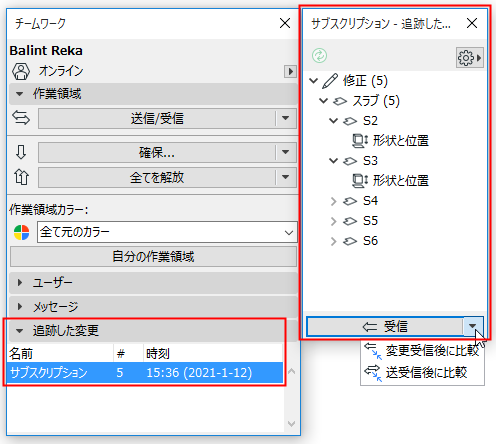Image resolution: width=496 pixels, height=444 pixels.
Task: Click the geometry icon beside S3's 形状と位置
Action: (360, 181)
